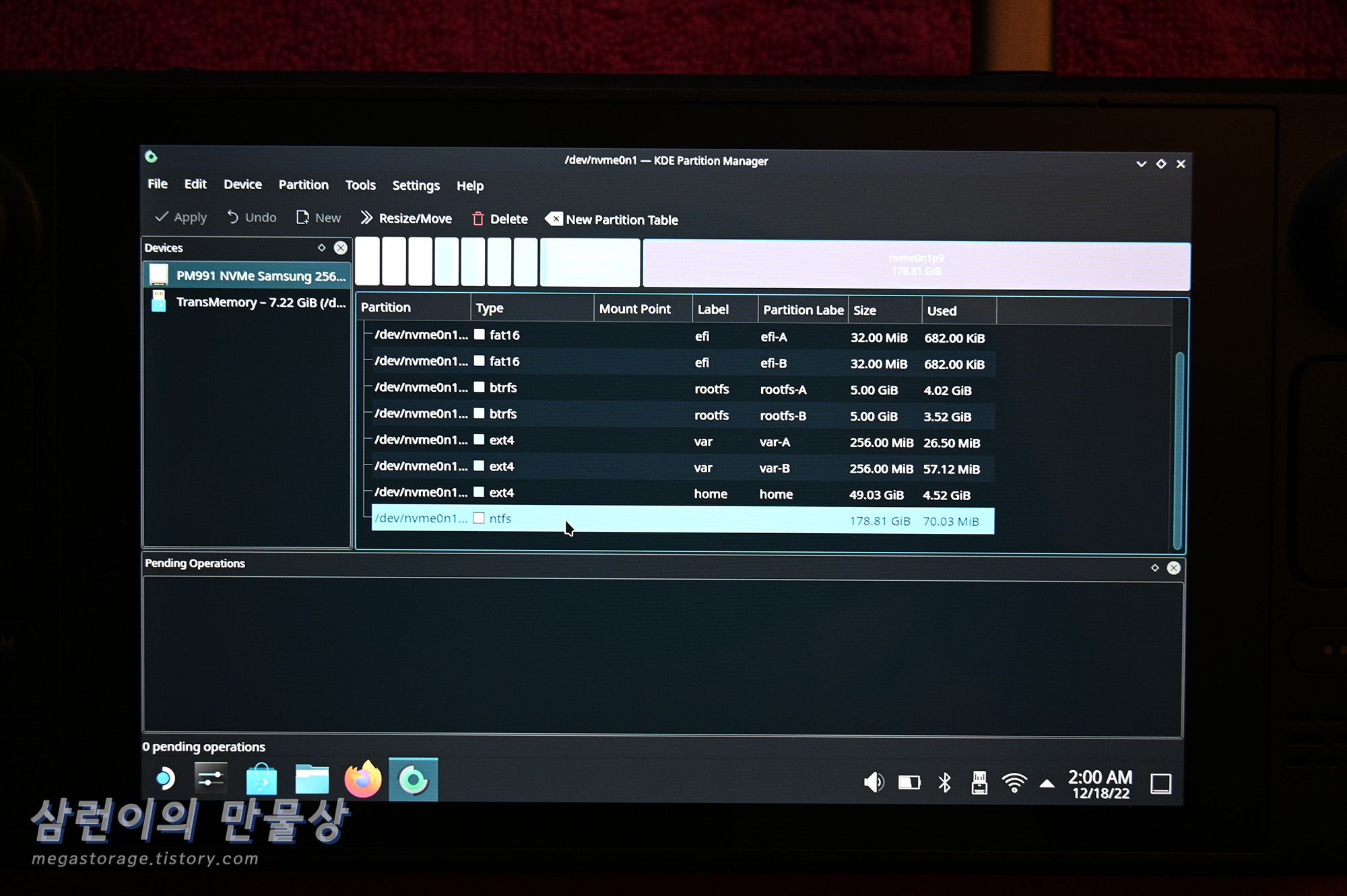Close the Pending Operations panel
The width and height of the screenshot is (1347, 896).
[1173, 568]
